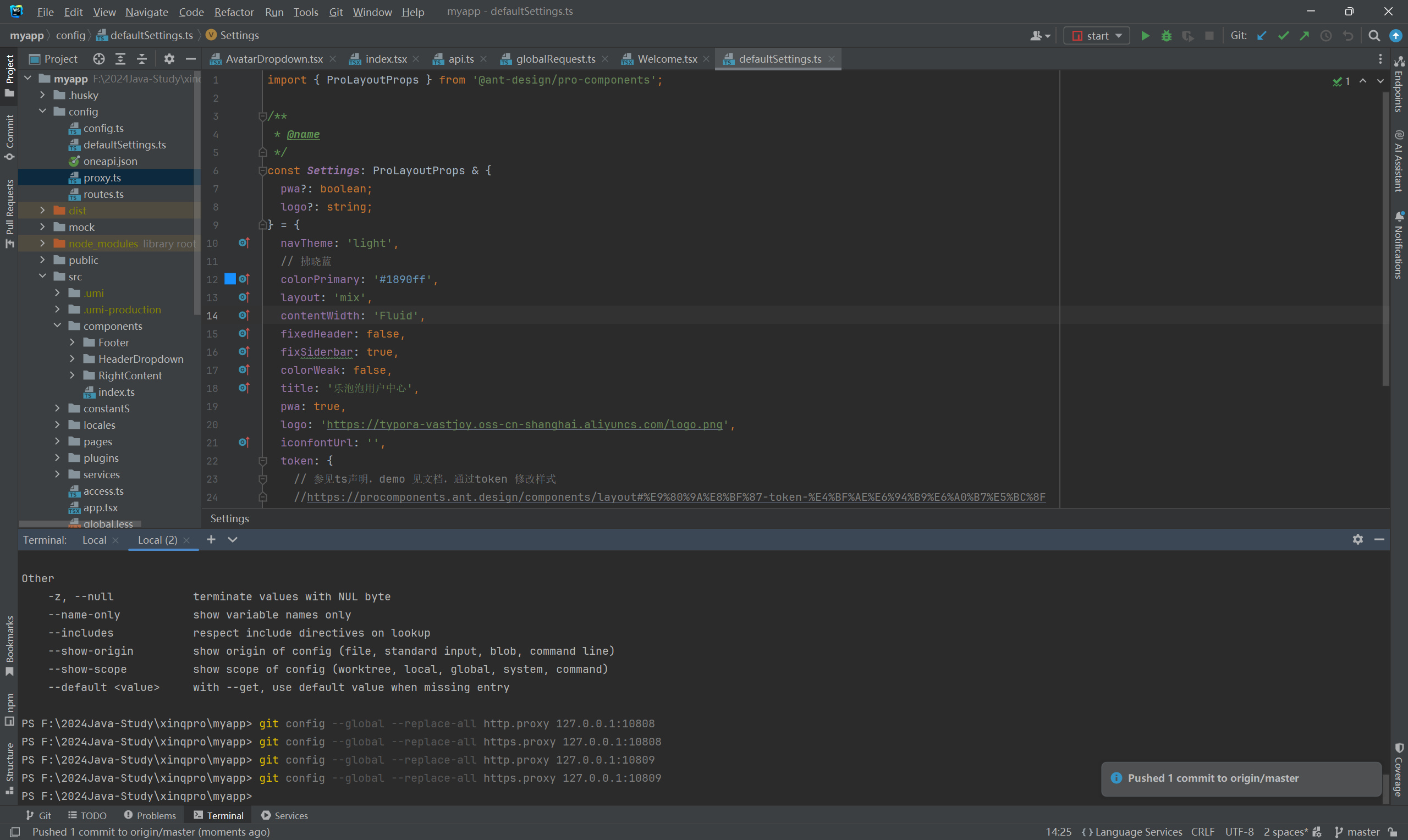Fold the Settings const declaration
Image resolution: width=1408 pixels, height=840 pixels.
[x=263, y=170]
